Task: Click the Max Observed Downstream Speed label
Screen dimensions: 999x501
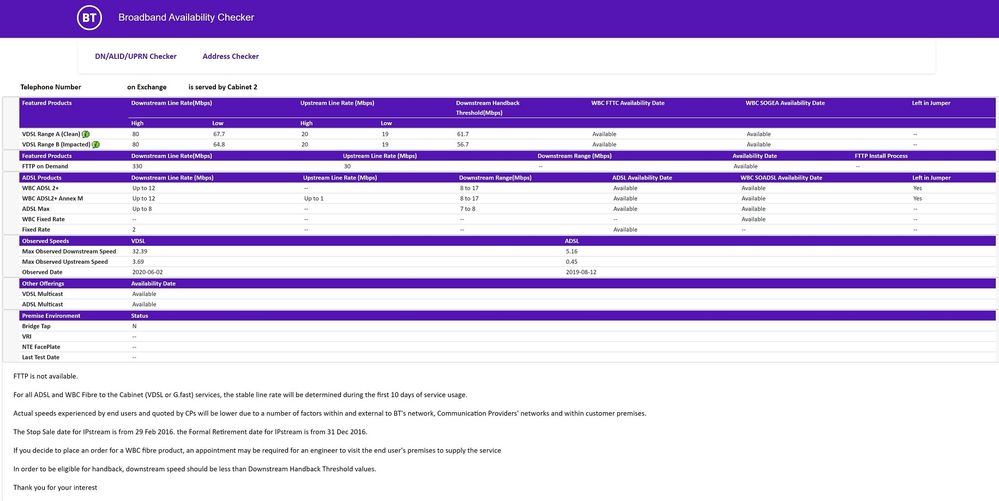Action: (69, 251)
